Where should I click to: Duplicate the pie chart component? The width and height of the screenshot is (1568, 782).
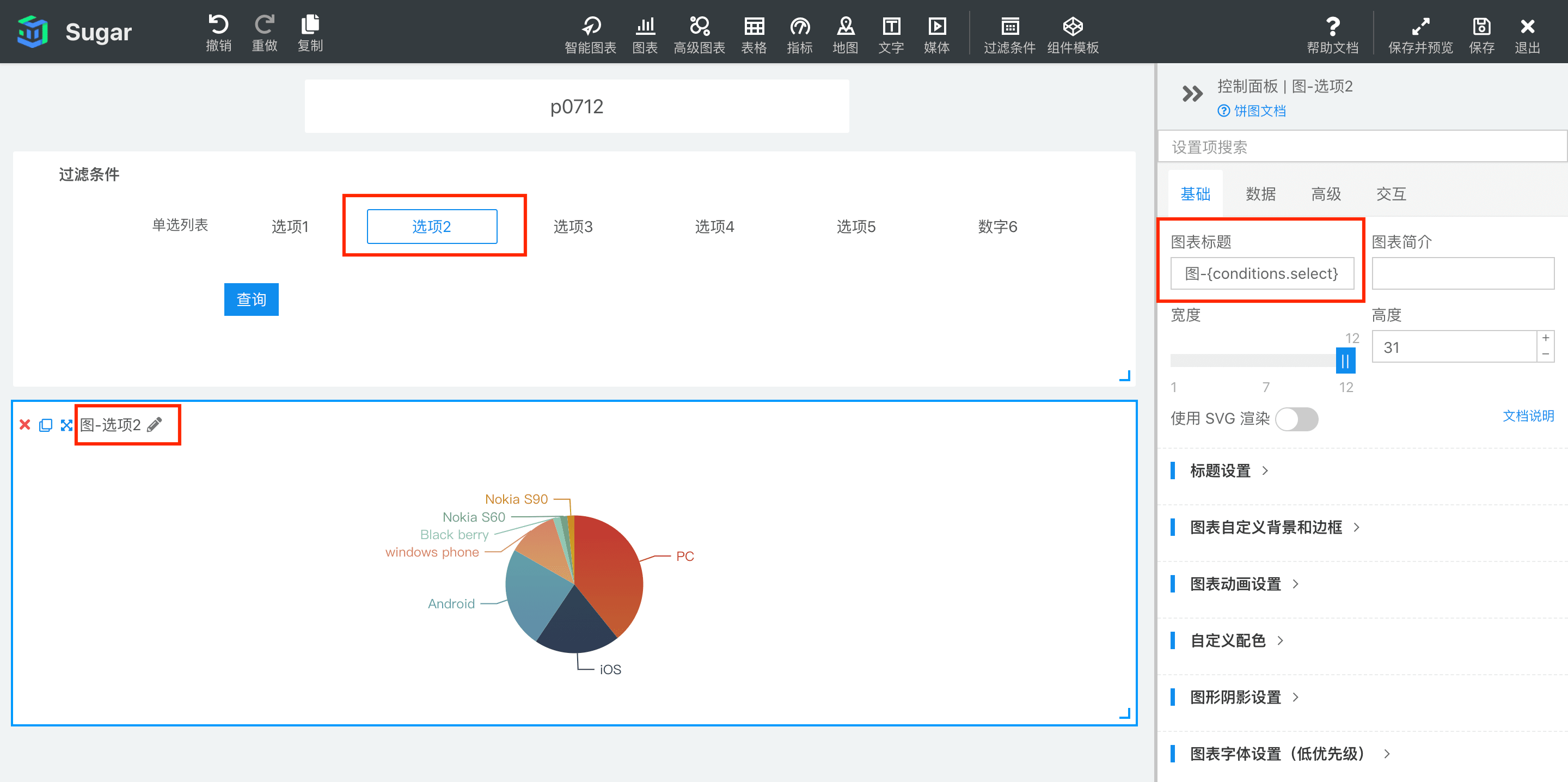point(46,425)
